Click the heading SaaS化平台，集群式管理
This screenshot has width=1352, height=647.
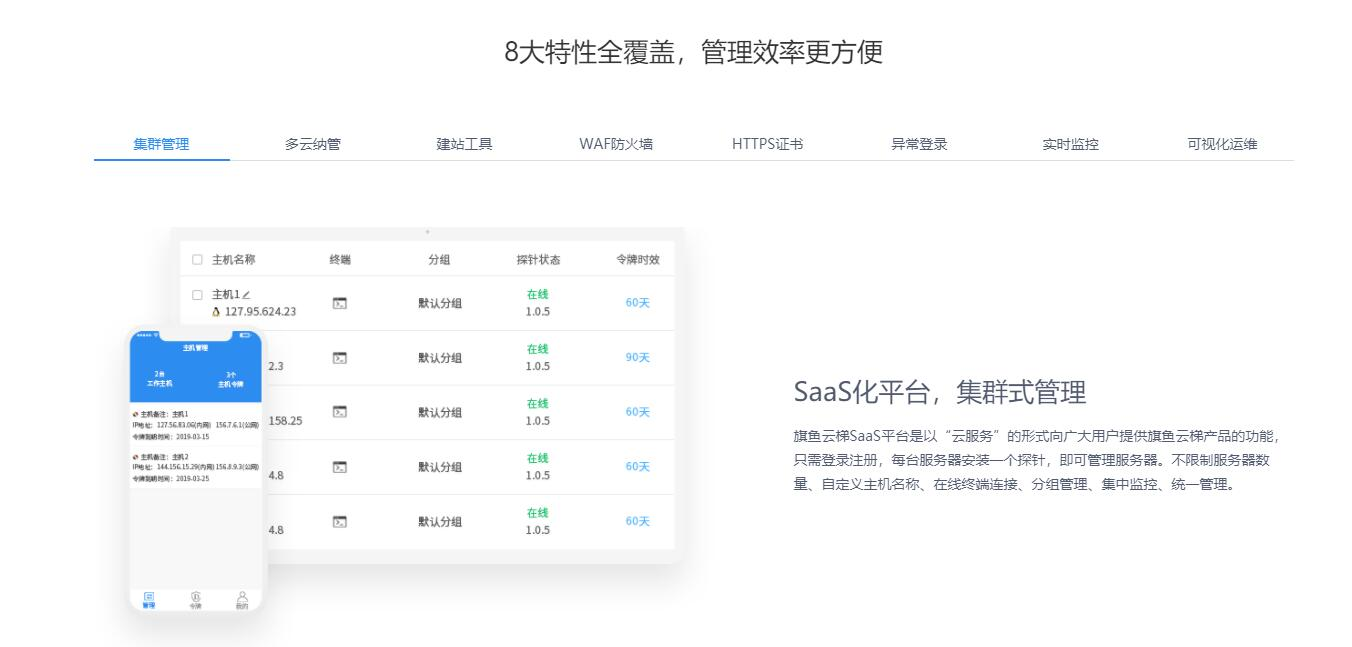click(940, 393)
